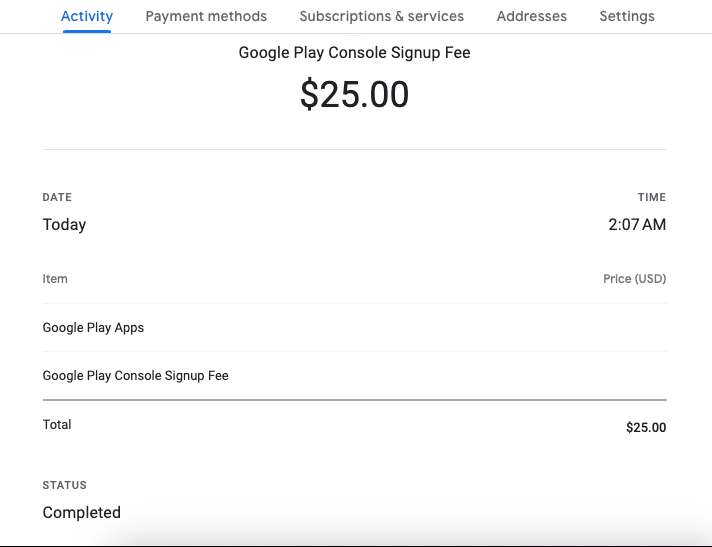The image size is (712, 547).
Task: Click the large $25.00 header amount
Action: 354,94
